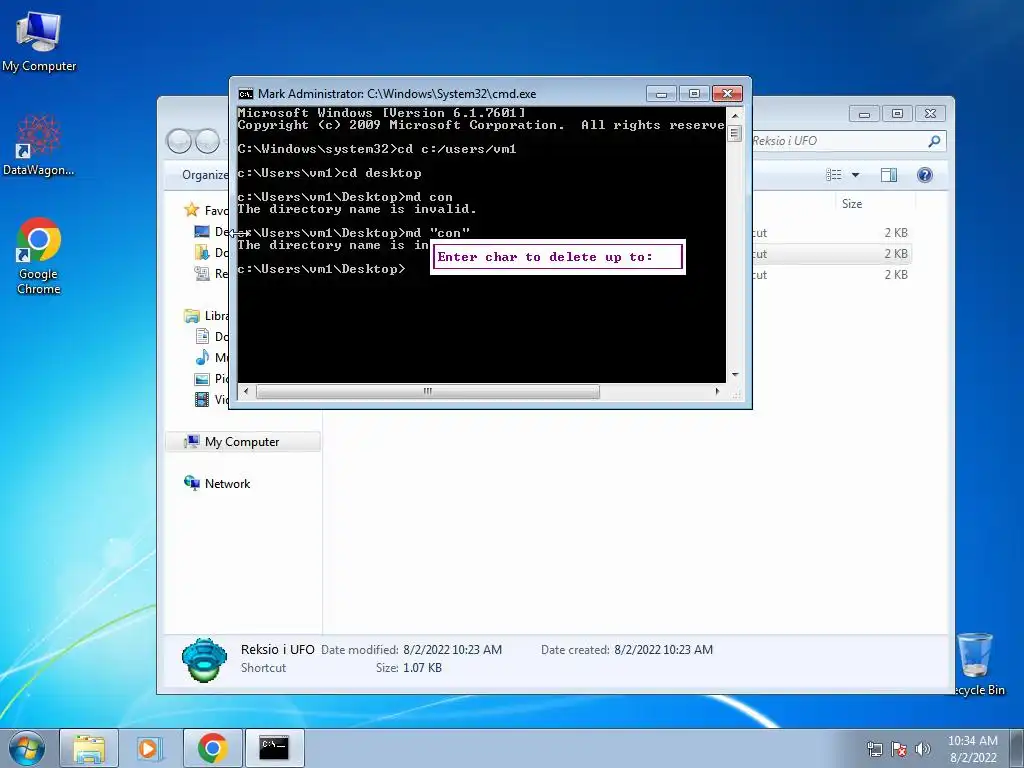Click the Show desktop button on taskbar
The width and height of the screenshot is (1024, 768).
(x=1017, y=748)
